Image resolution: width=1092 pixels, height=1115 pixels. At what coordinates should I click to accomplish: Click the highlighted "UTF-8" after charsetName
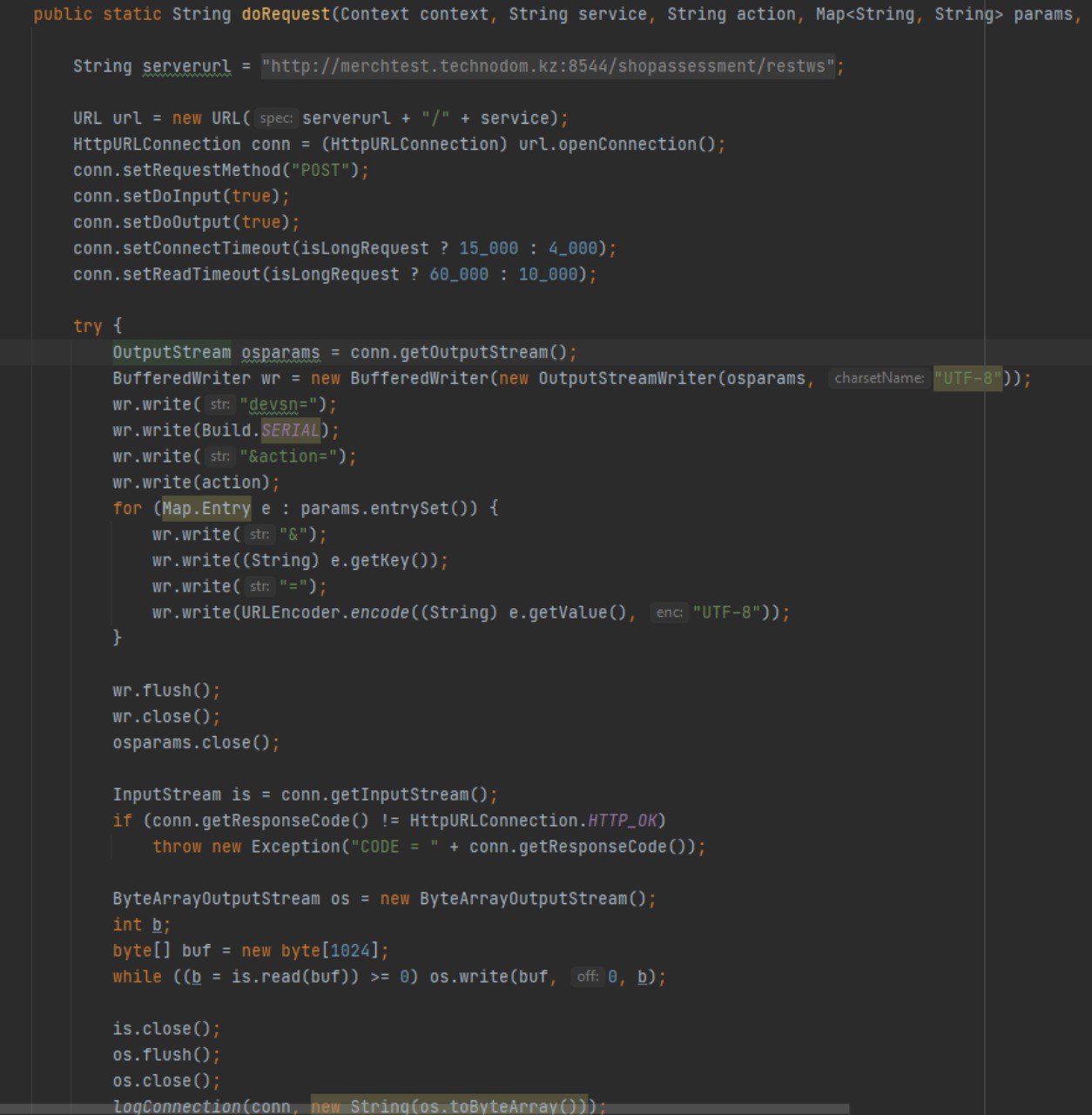pos(967,379)
